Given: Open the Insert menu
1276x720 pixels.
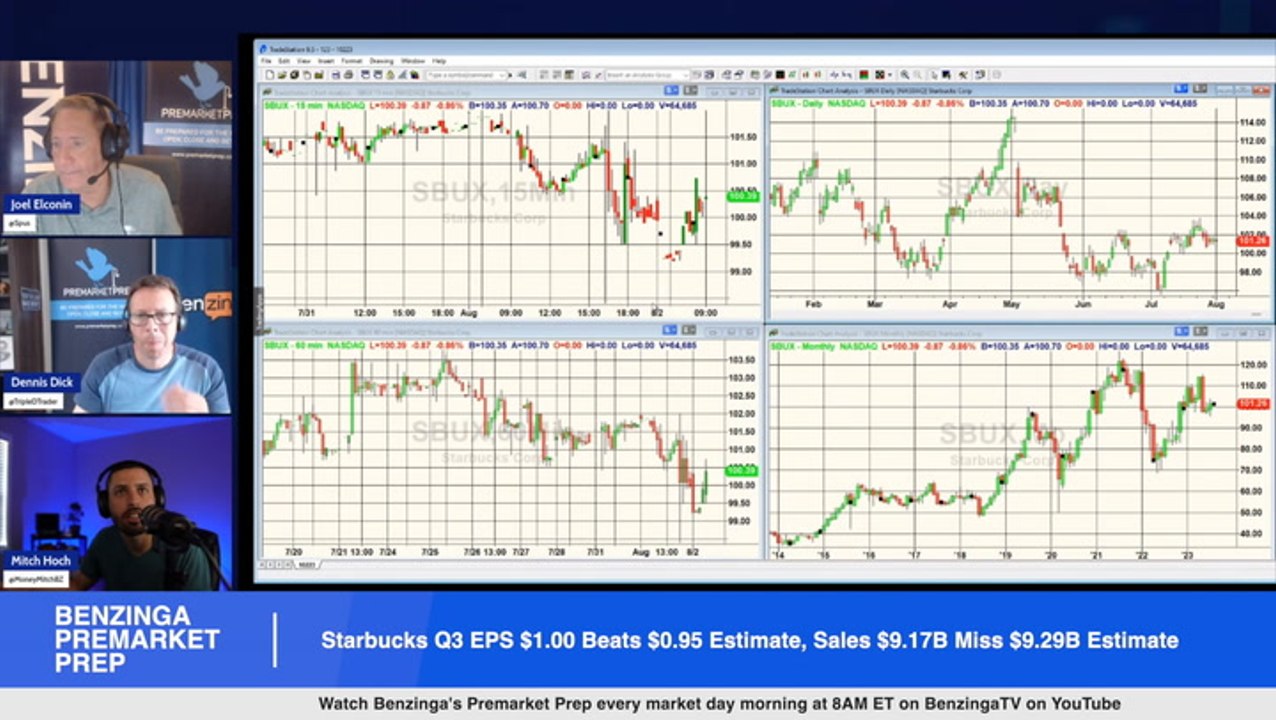Looking at the screenshot, I should [326, 61].
